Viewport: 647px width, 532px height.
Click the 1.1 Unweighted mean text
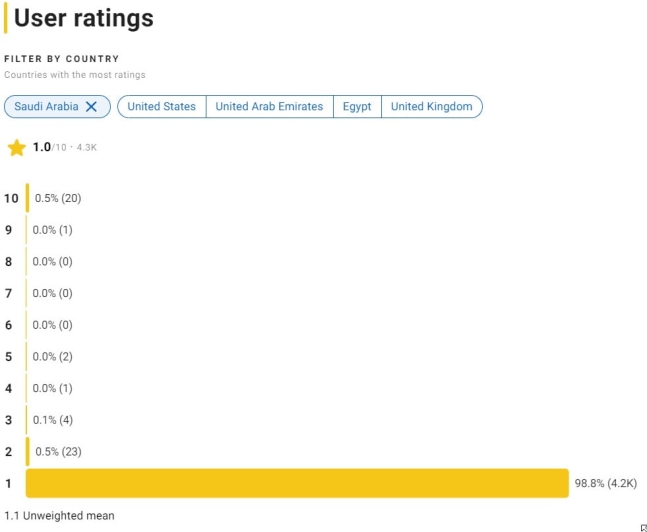59,516
